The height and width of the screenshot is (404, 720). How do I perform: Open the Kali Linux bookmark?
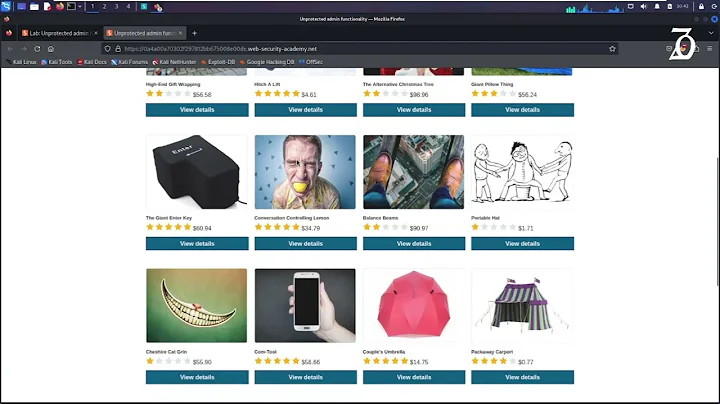pos(21,62)
